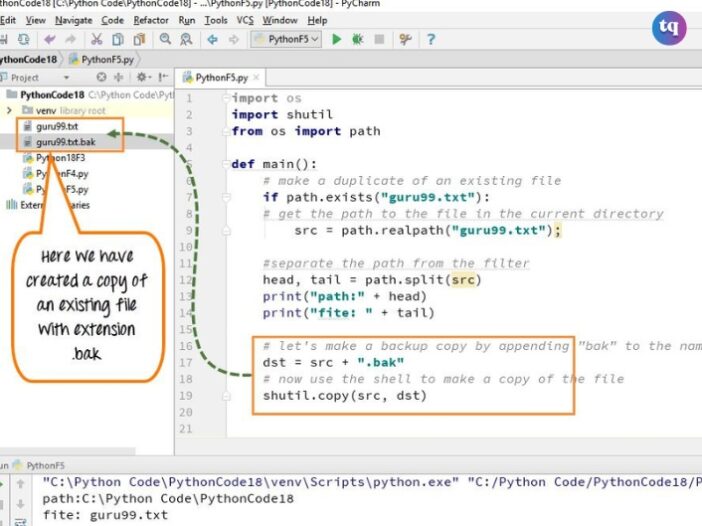Fold the if path.exists block
702x526 pixels.
(227, 197)
